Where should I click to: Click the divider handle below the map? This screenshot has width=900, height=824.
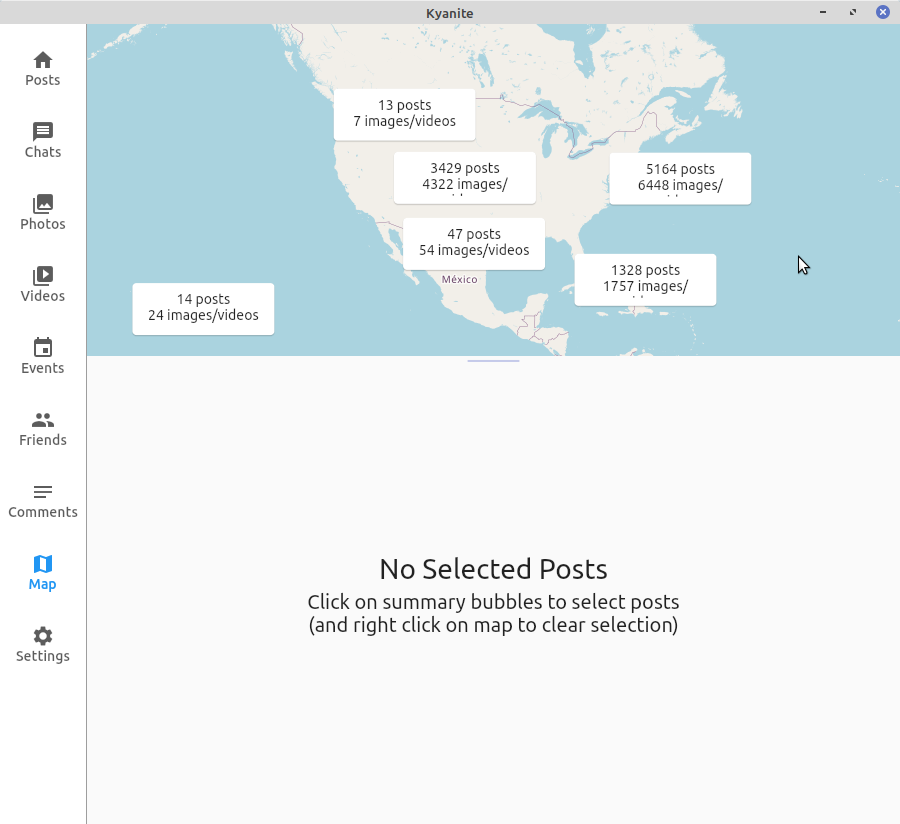pos(493,360)
